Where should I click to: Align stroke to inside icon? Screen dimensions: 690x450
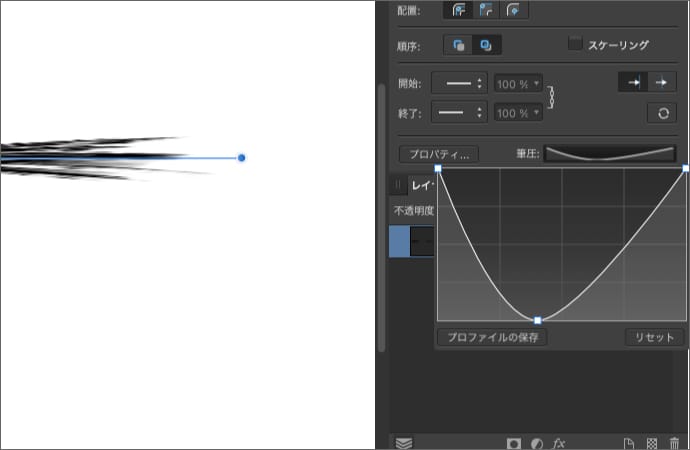pos(487,10)
